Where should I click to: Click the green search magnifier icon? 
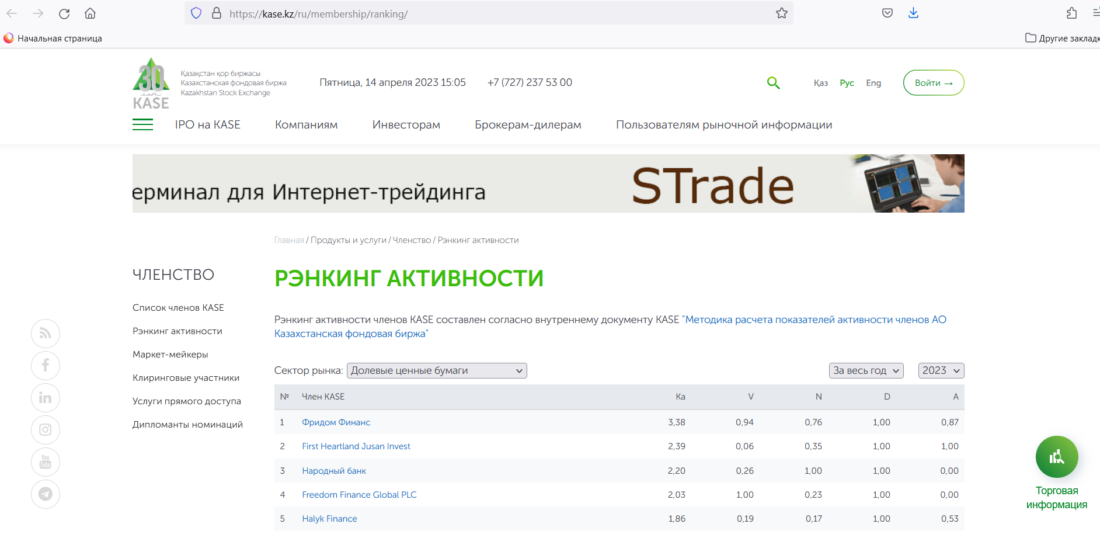pyautogui.click(x=773, y=83)
